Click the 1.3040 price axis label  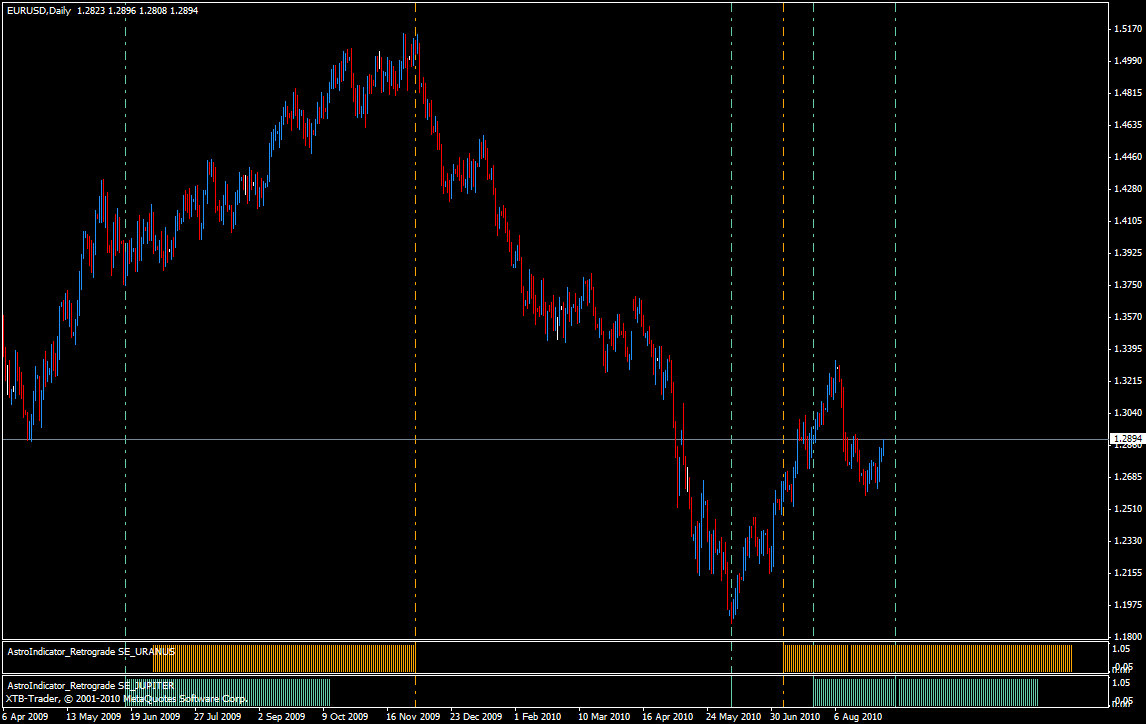click(1128, 413)
